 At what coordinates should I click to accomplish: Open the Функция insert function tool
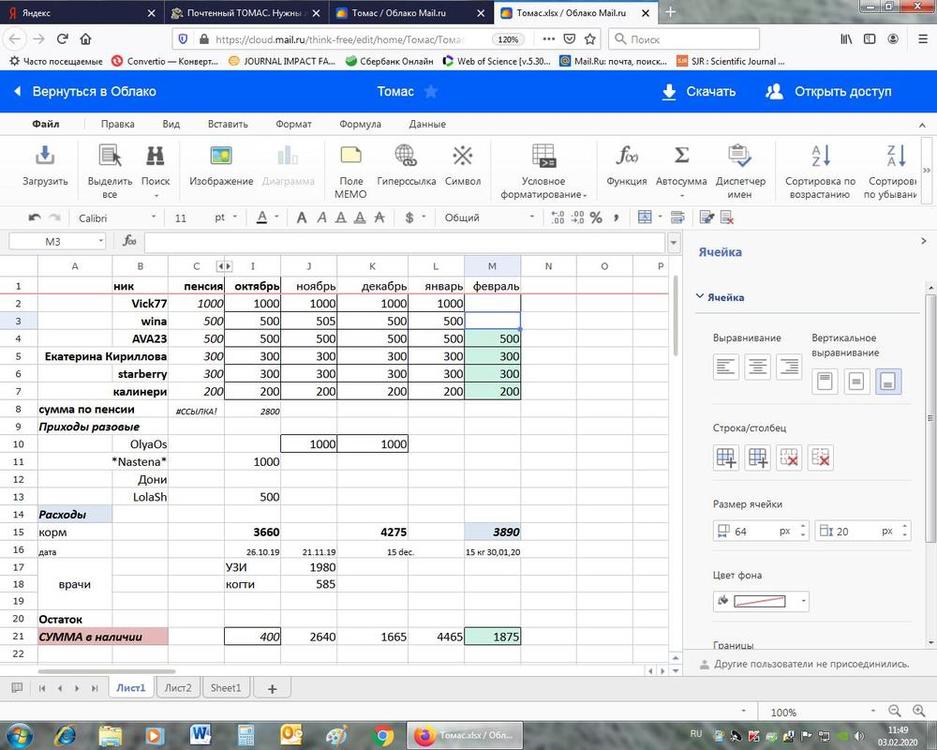(x=627, y=156)
